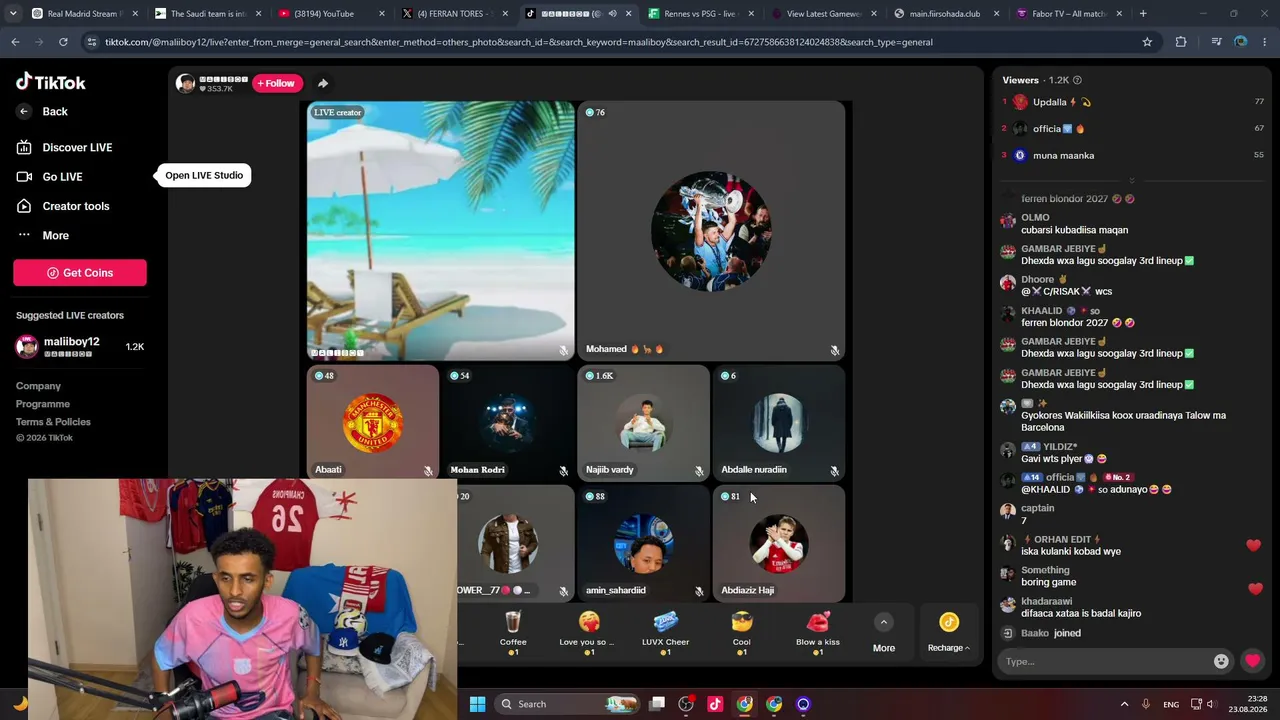The image size is (1280, 720).
Task: Open Discover LIVE in the sidebar
Action: coord(77,148)
